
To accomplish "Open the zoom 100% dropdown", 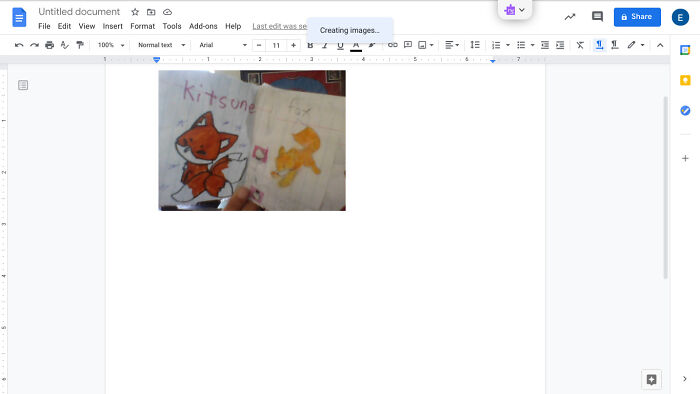I will pyautogui.click(x=111, y=45).
